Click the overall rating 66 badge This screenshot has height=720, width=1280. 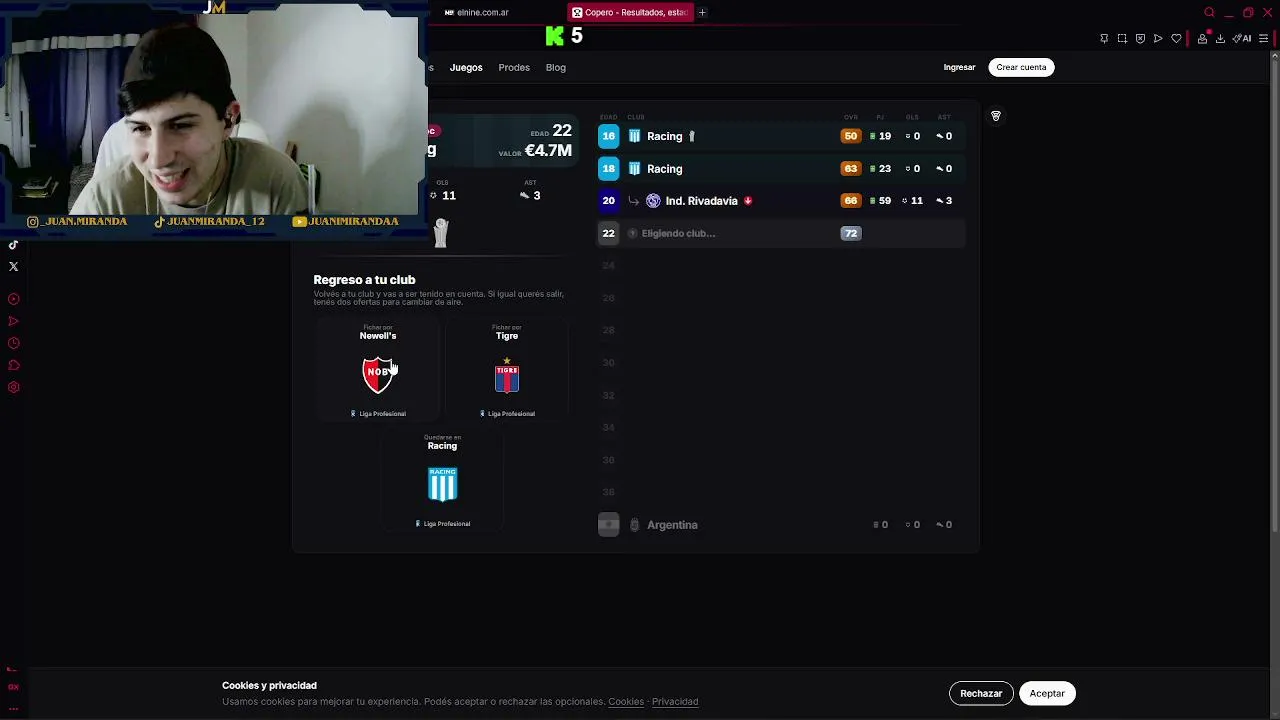pos(851,201)
